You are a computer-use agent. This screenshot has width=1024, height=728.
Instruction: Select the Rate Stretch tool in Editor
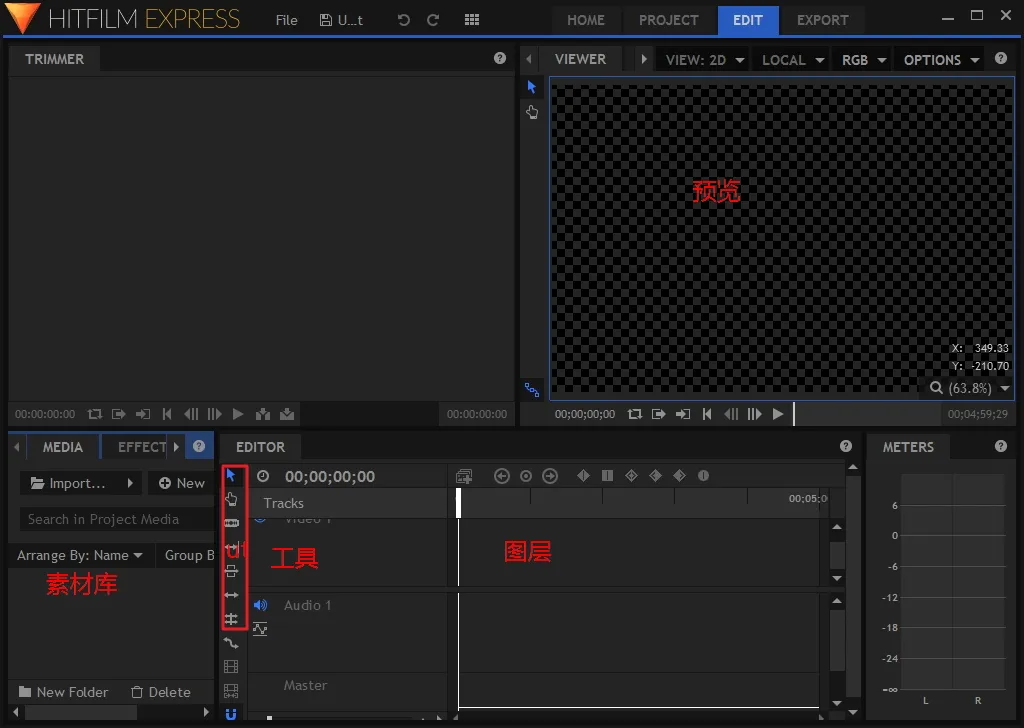click(x=231, y=619)
